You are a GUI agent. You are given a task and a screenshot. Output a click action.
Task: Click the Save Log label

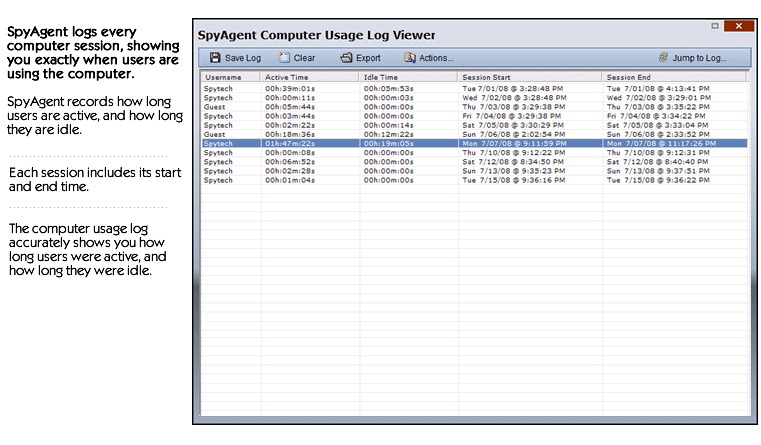pyautogui.click(x=243, y=58)
